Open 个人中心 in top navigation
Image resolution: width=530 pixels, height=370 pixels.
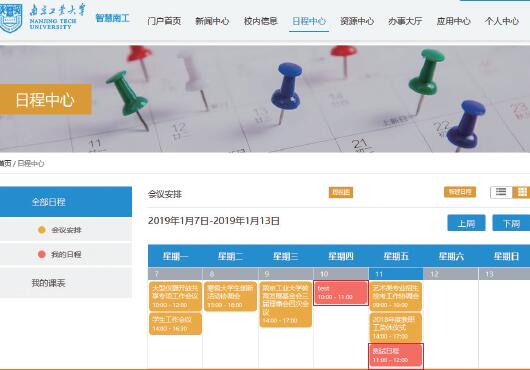click(502, 21)
